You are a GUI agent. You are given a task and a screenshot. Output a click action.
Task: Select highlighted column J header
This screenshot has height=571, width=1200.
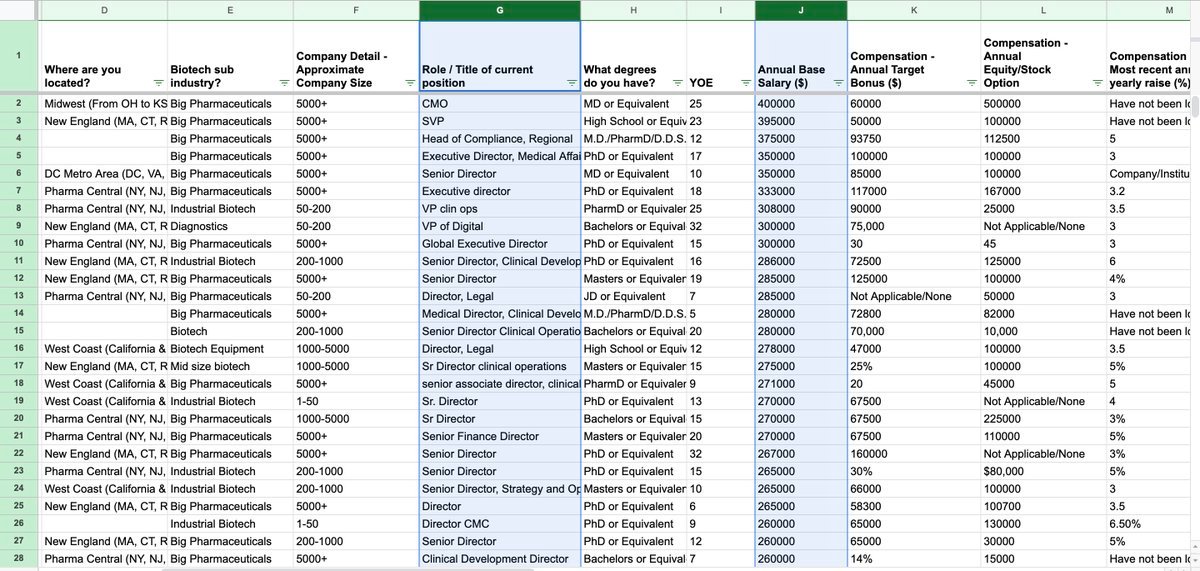tap(801, 11)
